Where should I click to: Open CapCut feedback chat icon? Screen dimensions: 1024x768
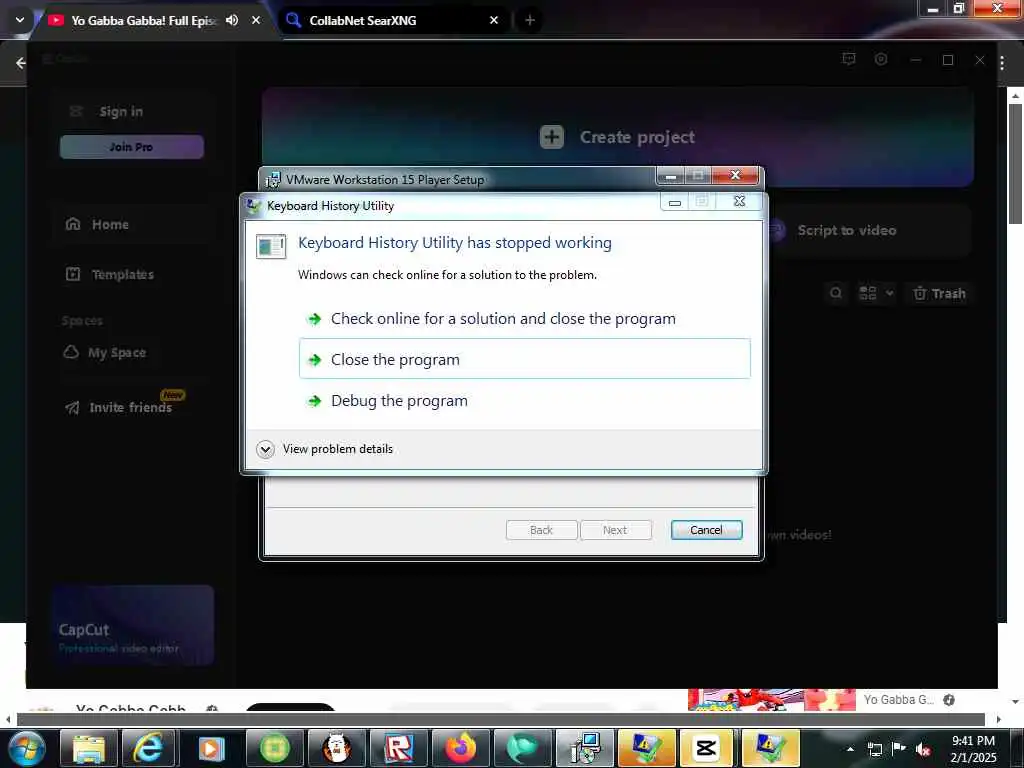(849, 59)
